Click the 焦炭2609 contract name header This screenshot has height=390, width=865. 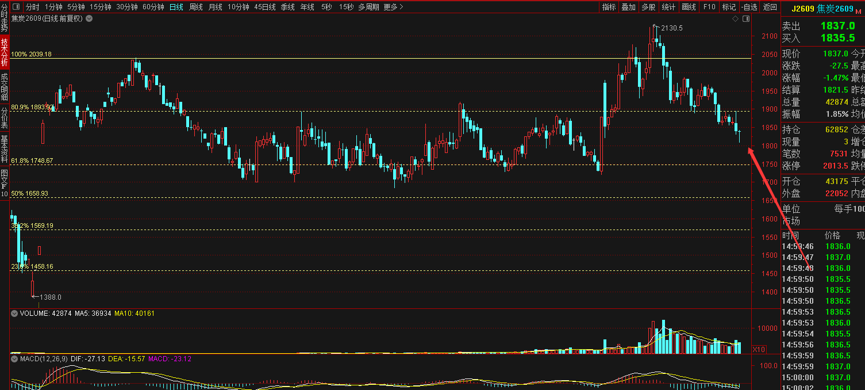(x=835, y=9)
